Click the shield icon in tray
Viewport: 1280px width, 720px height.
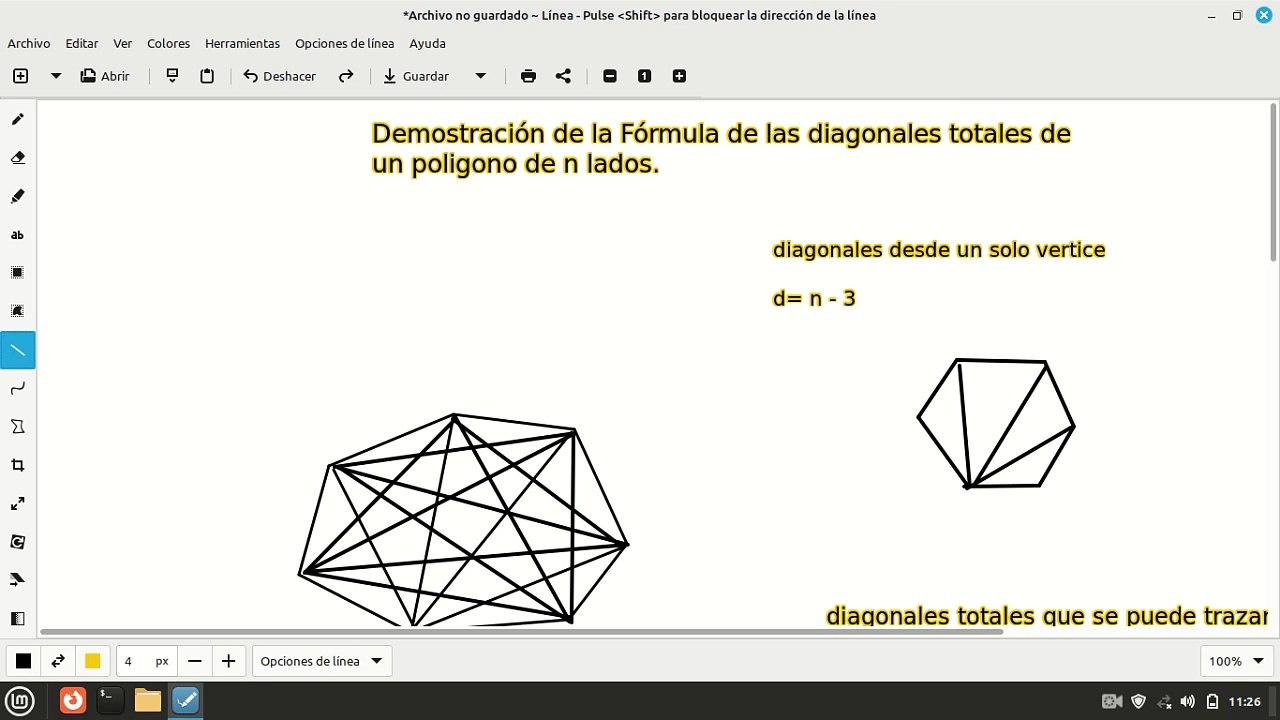[x=1138, y=701]
